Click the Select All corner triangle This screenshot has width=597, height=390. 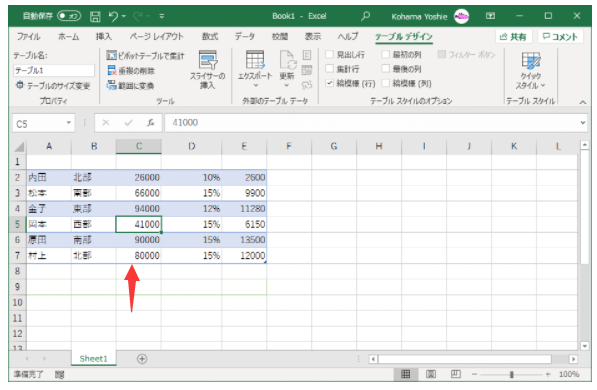click(x=19, y=147)
